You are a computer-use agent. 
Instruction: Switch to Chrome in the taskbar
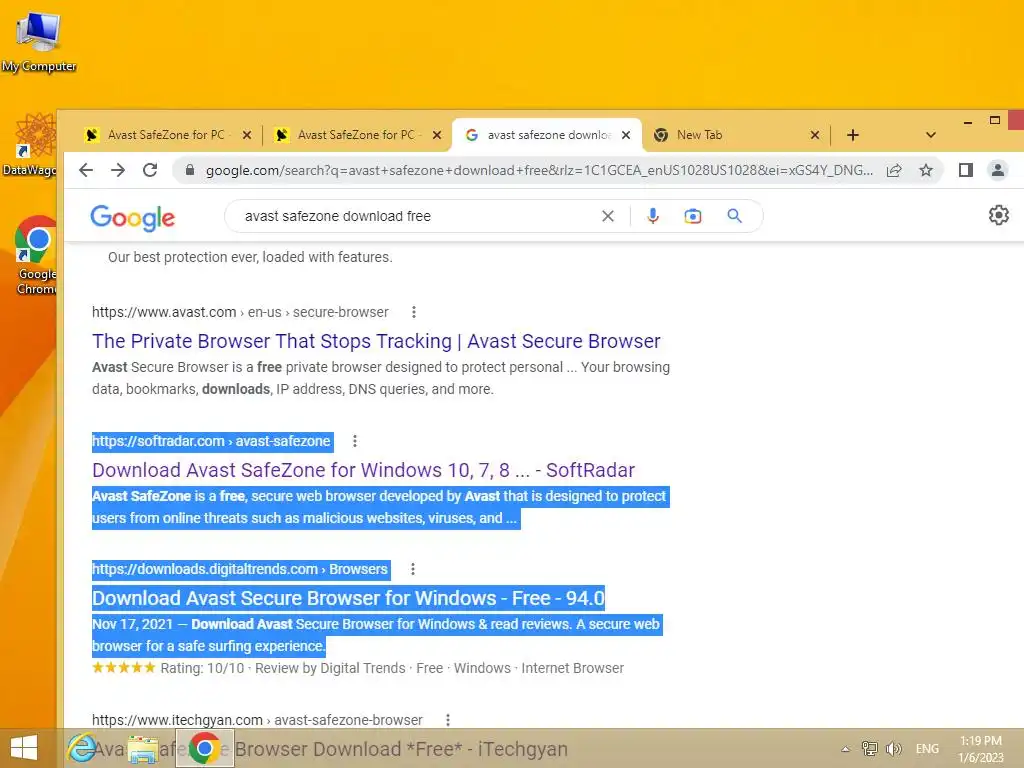pyautogui.click(x=204, y=748)
